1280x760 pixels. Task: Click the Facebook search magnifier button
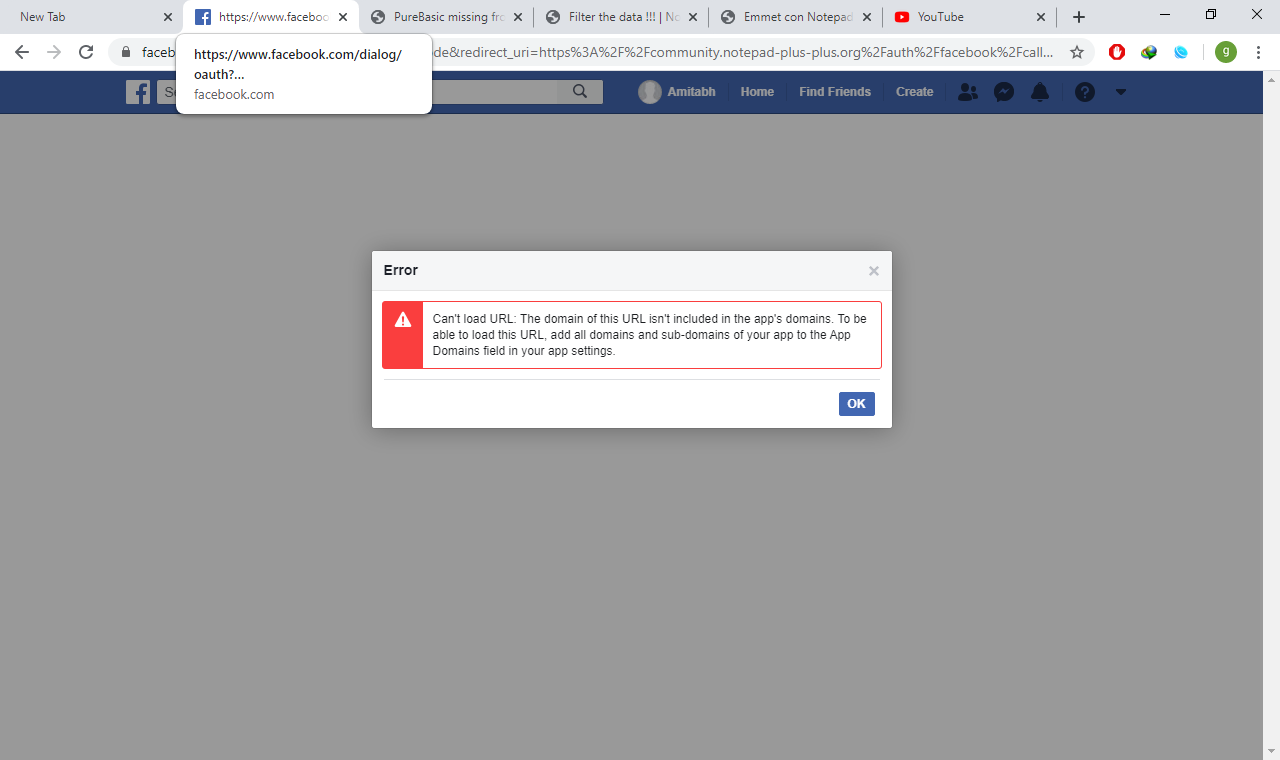pos(580,92)
